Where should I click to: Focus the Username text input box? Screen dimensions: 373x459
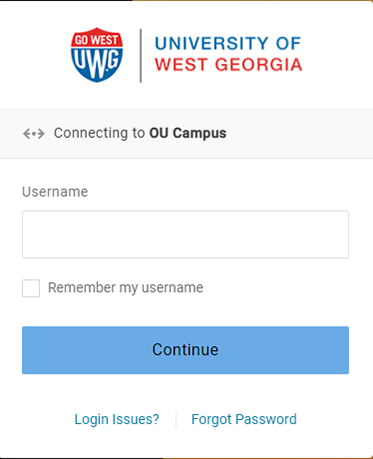tap(185, 234)
